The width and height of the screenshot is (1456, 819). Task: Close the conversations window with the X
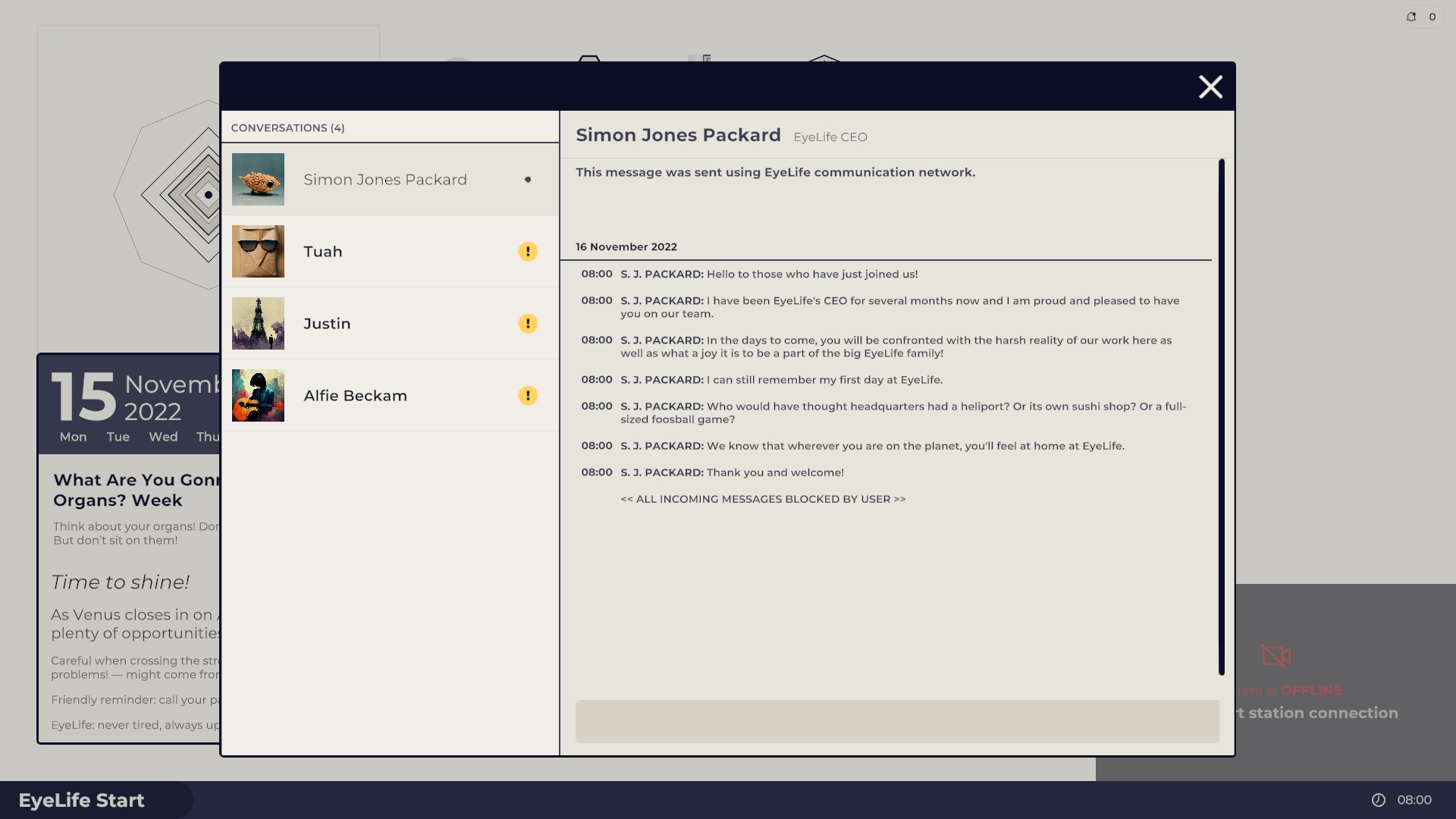1210,87
